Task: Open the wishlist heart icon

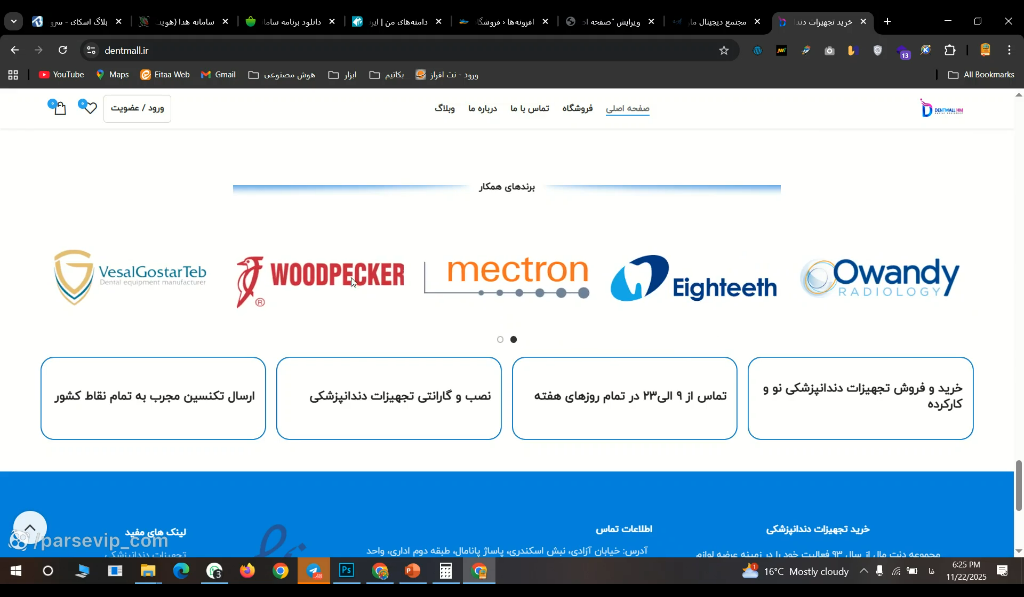Action: (x=89, y=108)
